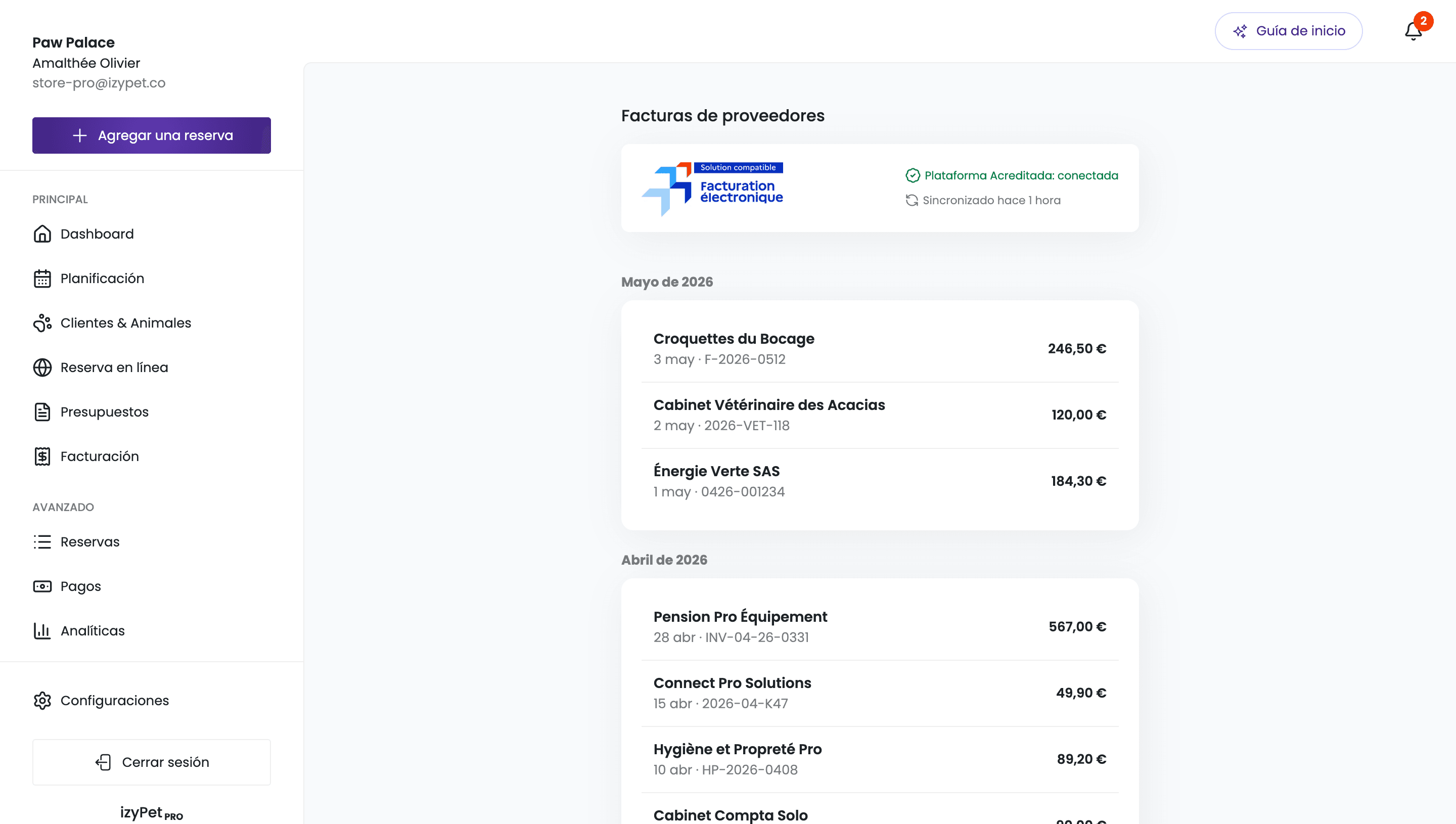Screen dimensions: 1456x824
Task: Click the amount 120,00 €
Action: tap(1078, 415)
